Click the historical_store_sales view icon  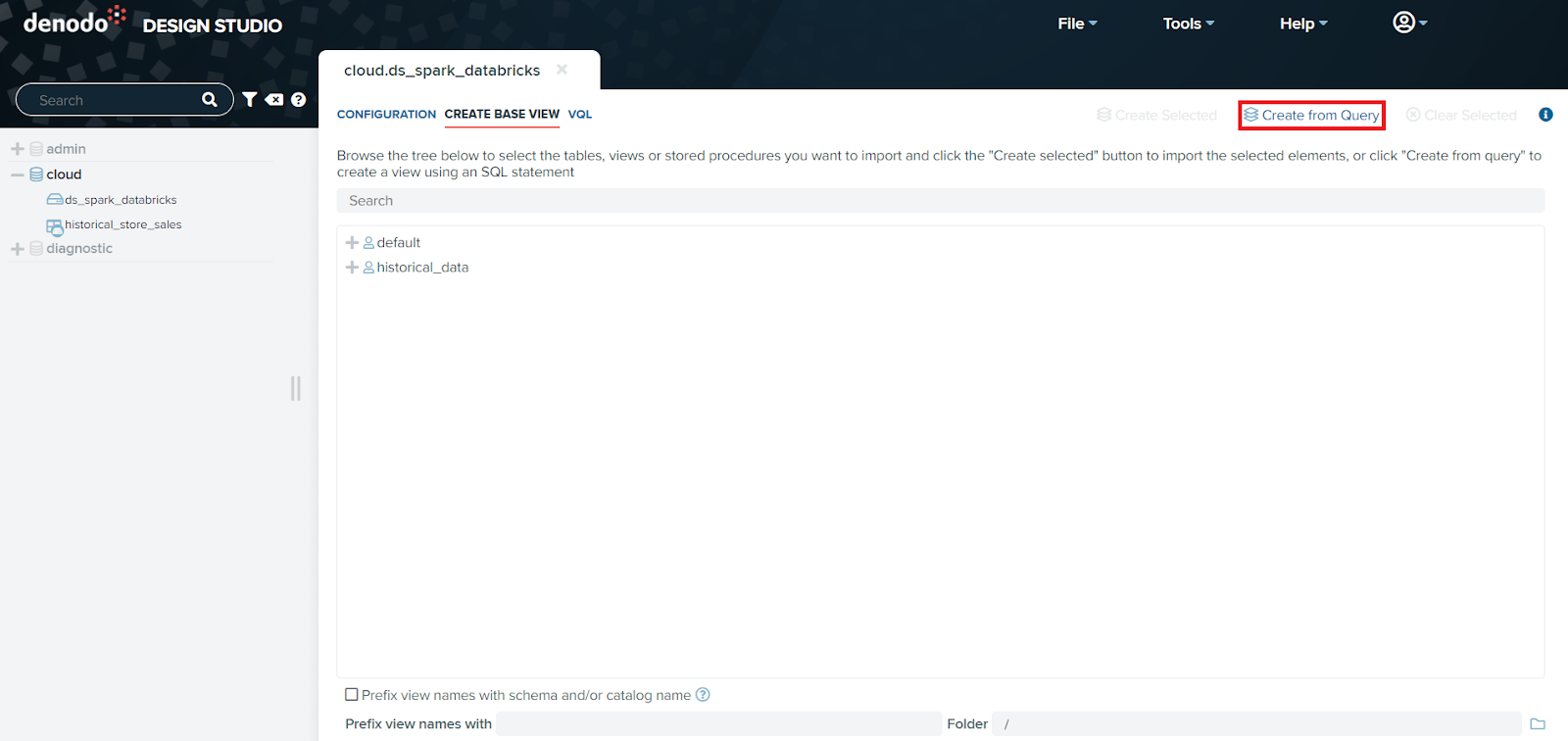pyautogui.click(x=55, y=226)
